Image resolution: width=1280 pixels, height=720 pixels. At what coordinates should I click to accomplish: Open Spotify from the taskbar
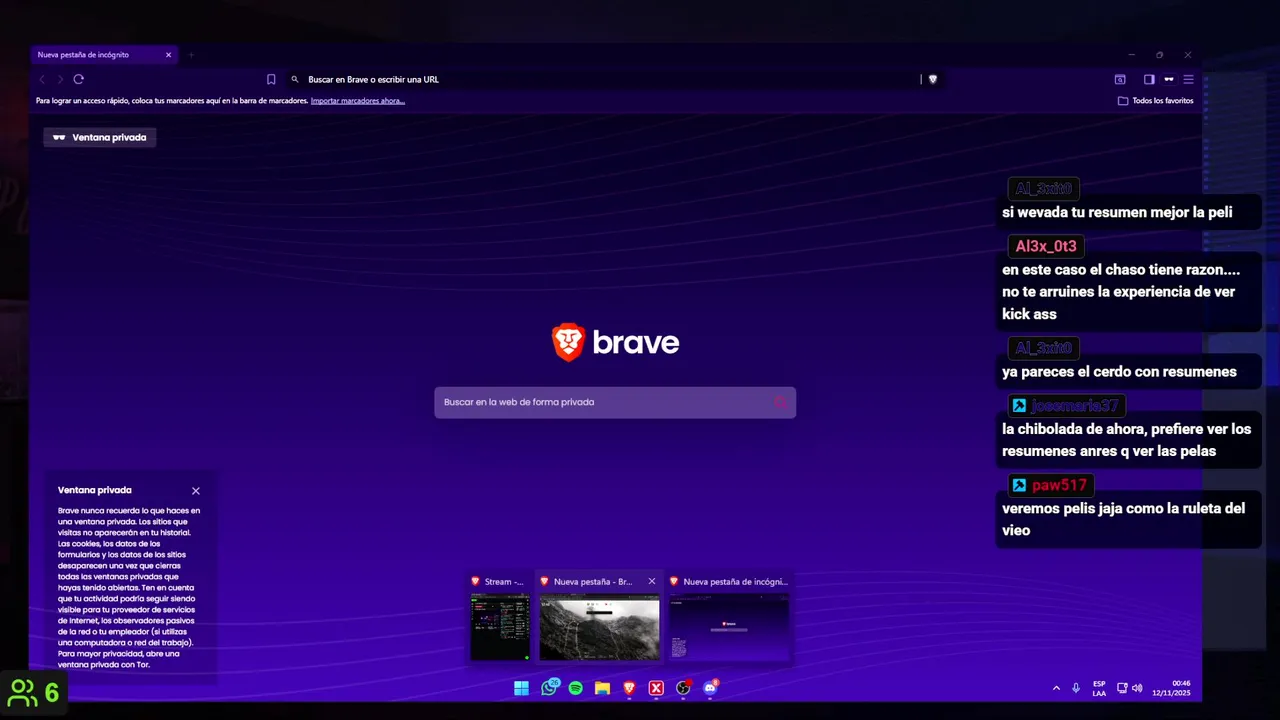pos(576,688)
